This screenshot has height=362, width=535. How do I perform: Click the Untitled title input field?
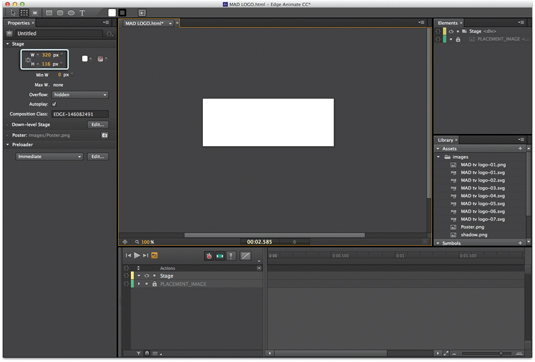click(x=60, y=33)
